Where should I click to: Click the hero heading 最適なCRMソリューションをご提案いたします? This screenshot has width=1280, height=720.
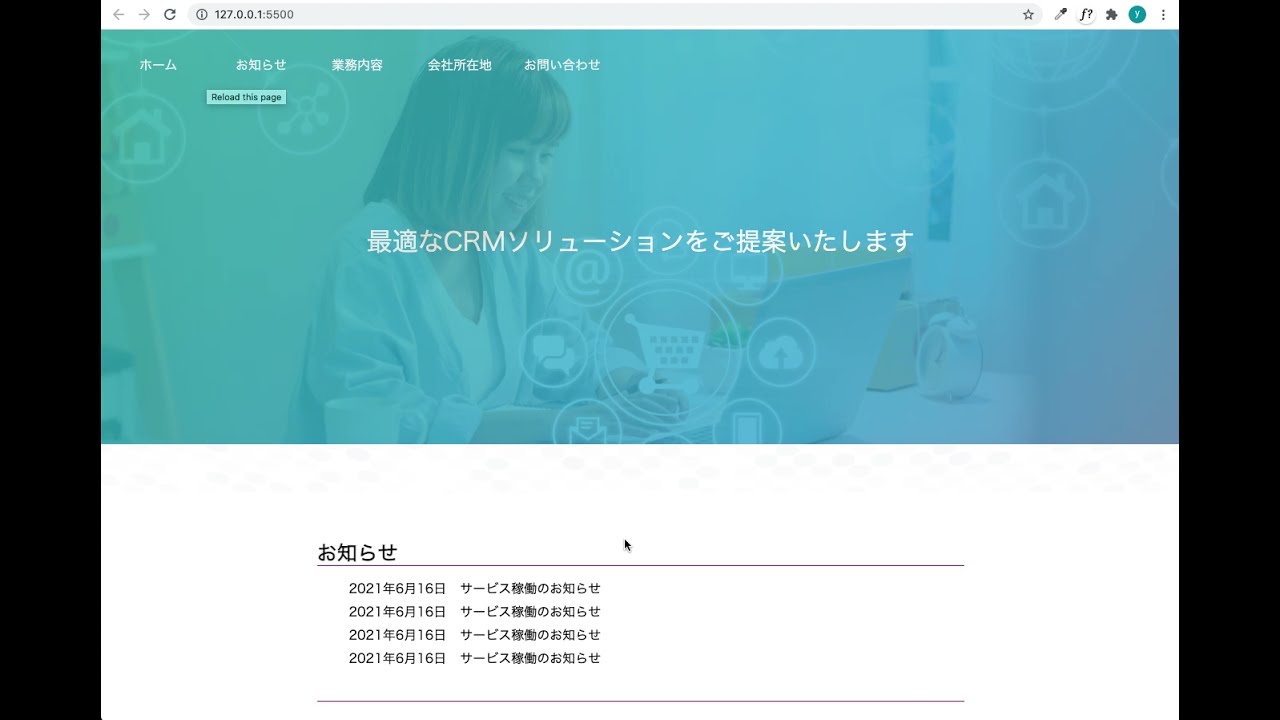(640, 241)
